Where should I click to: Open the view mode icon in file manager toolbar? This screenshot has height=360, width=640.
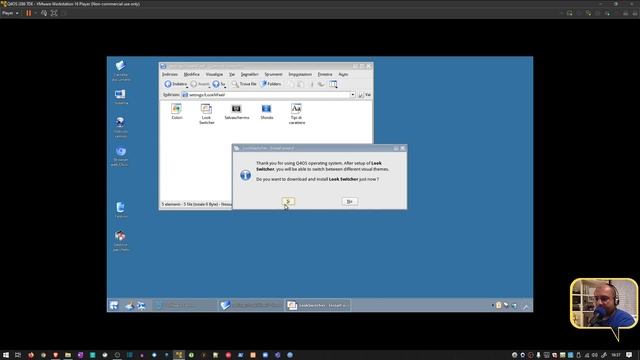pyautogui.click(x=333, y=84)
